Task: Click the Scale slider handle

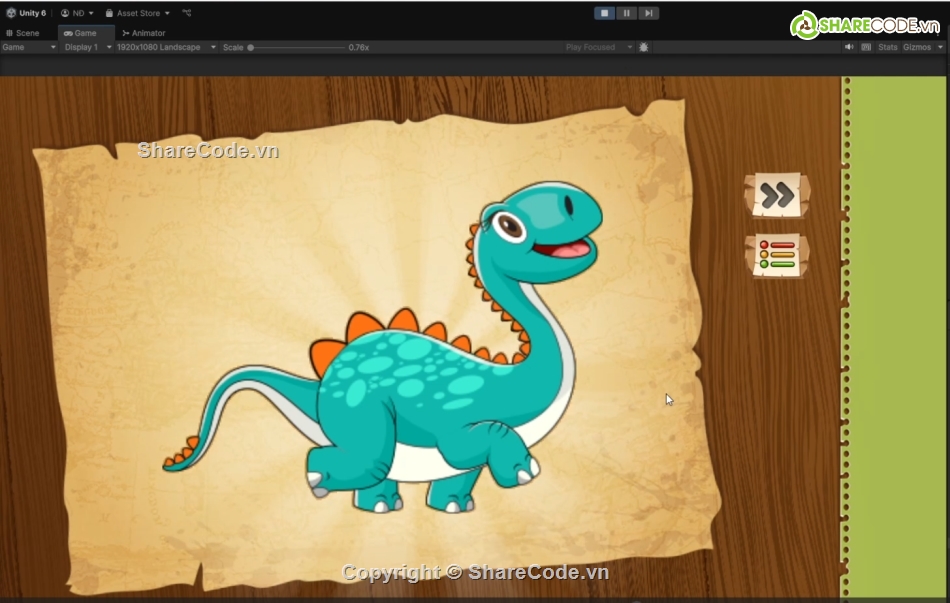Action: [x=250, y=47]
